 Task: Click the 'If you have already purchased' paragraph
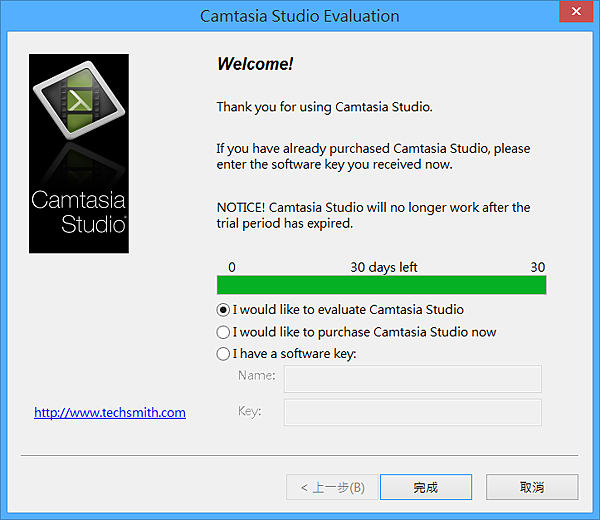(373, 156)
